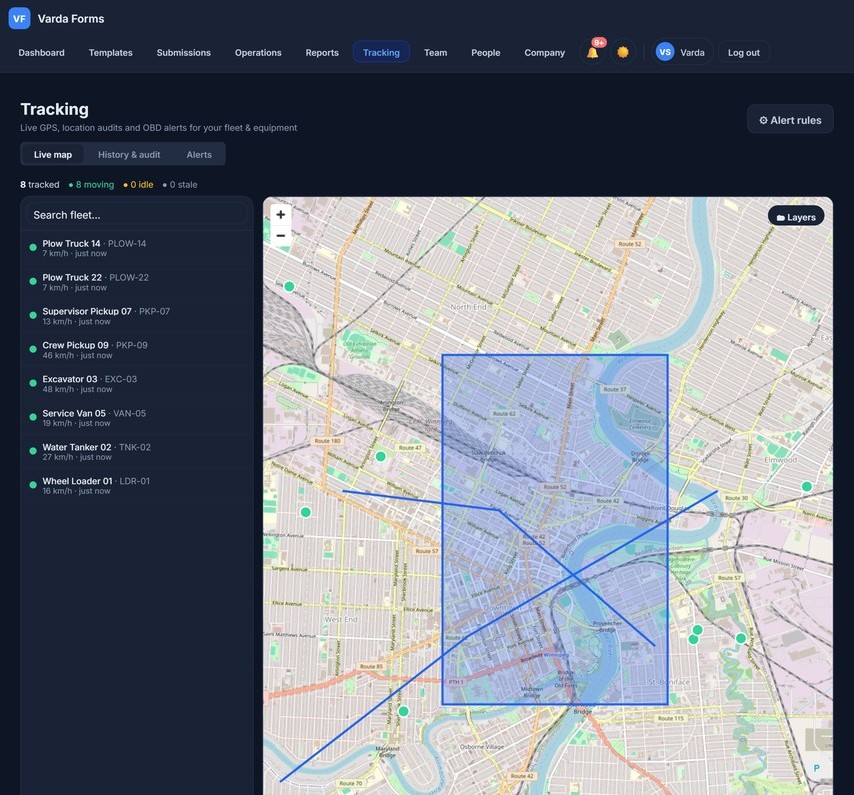Click the '8 moving' status filter

tap(92, 185)
